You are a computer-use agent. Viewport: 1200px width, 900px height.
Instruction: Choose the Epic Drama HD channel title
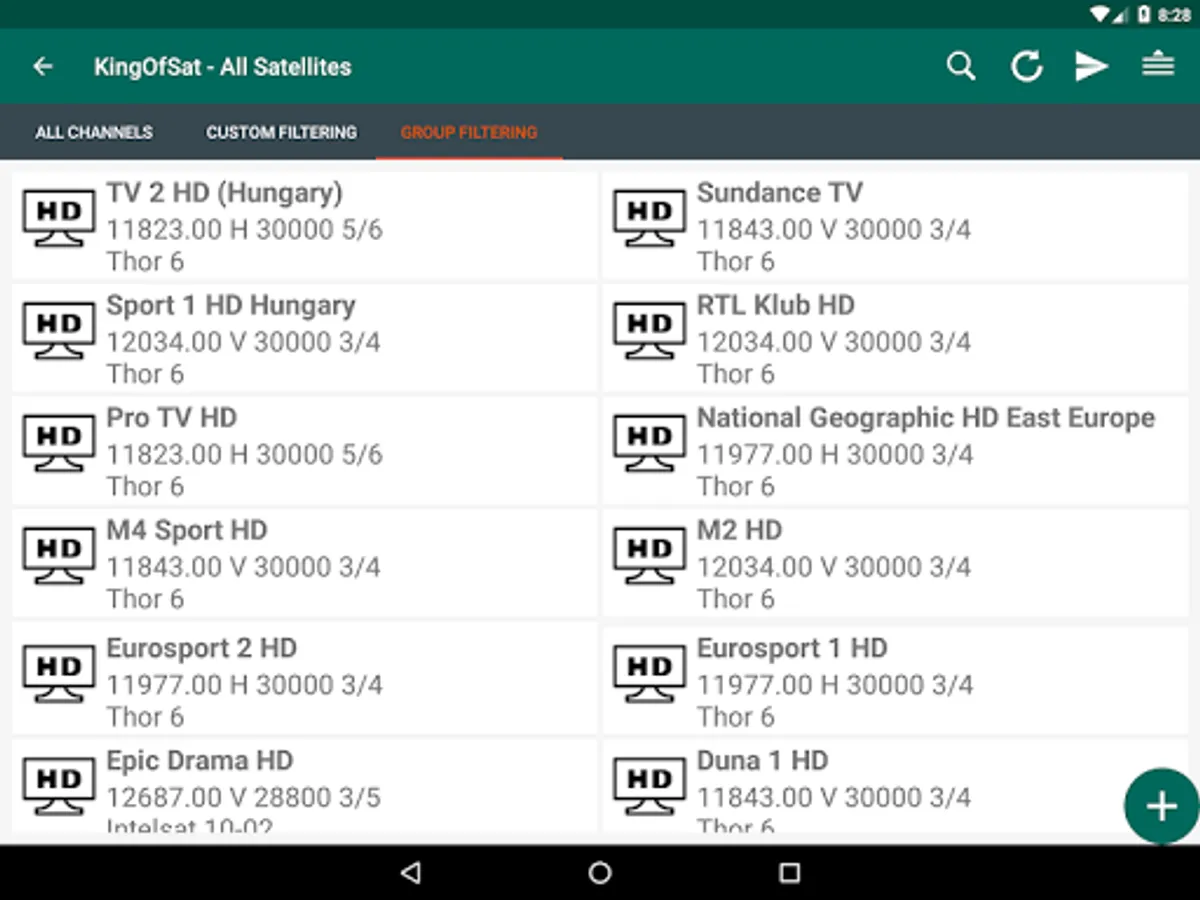pyautogui.click(x=200, y=761)
